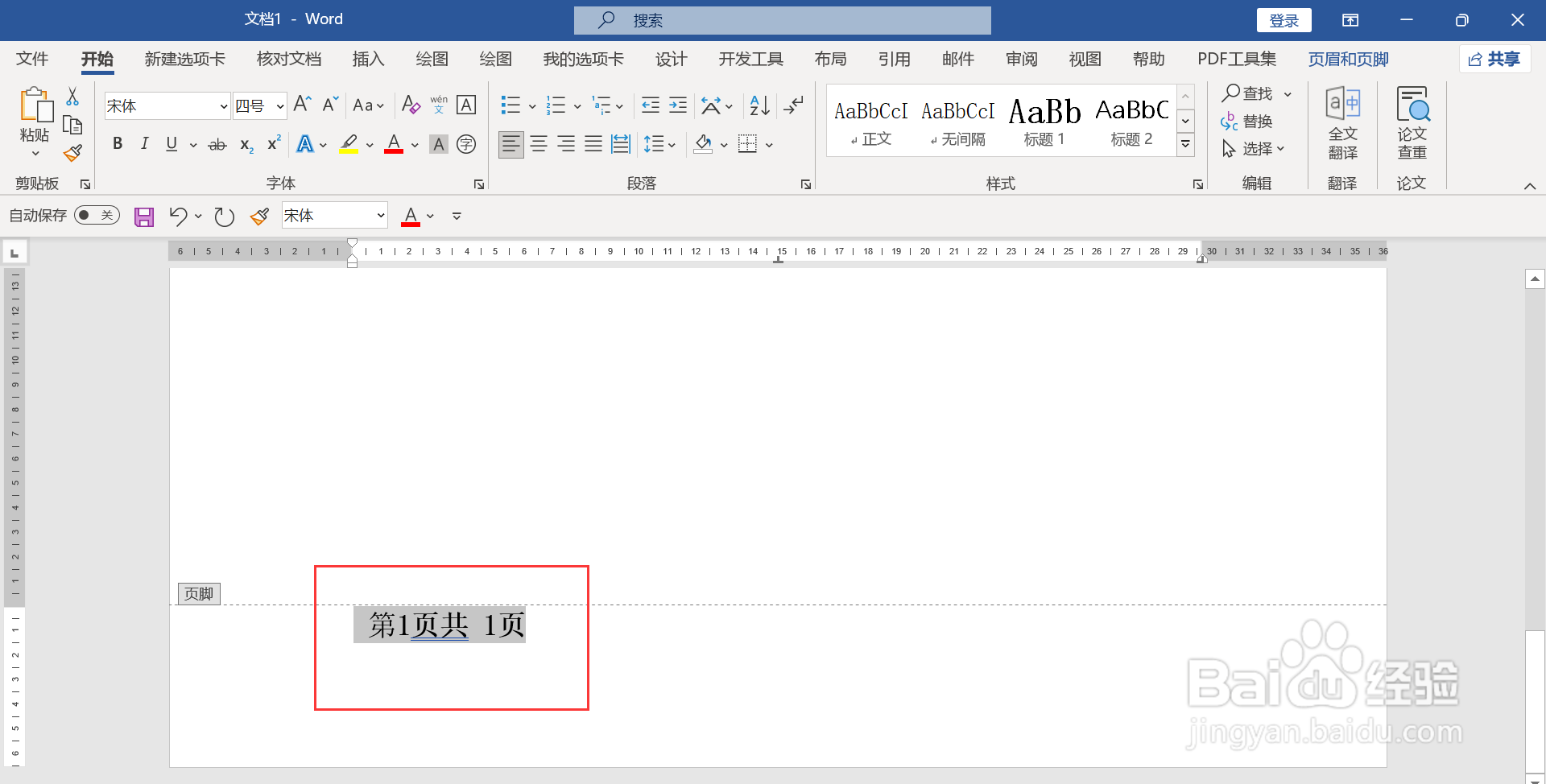This screenshot has height=784, width=1546.
Task: Switch to Design (设计) tab
Action: coord(671,59)
